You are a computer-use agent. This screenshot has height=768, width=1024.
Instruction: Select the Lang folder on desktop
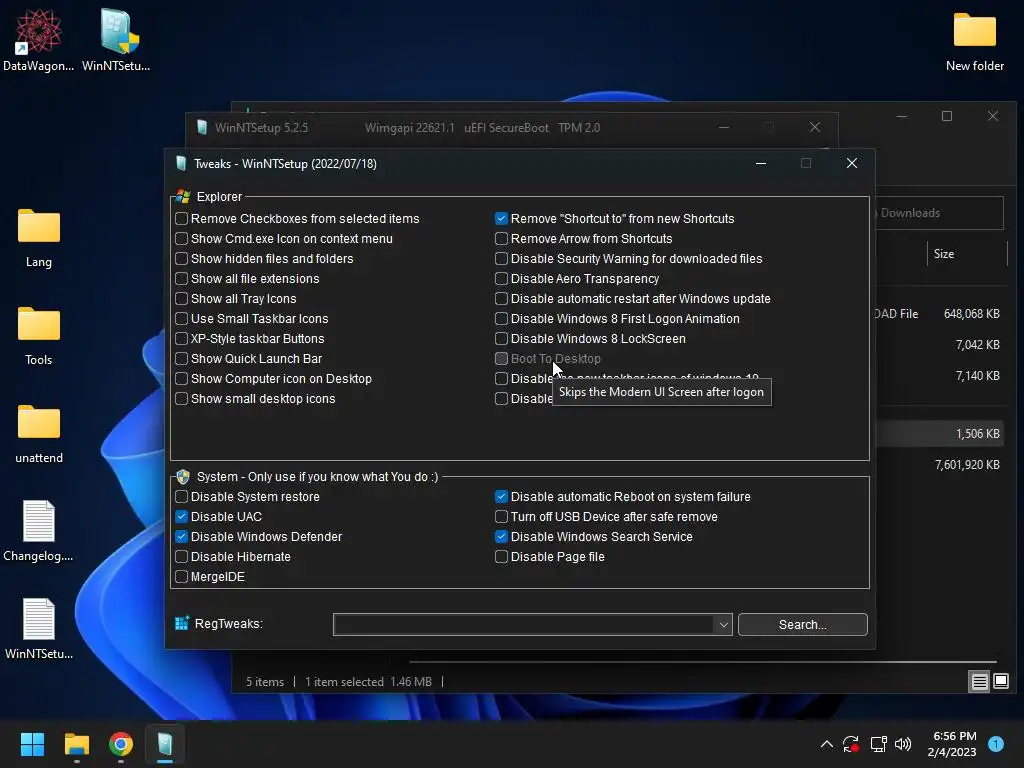(39, 237)
